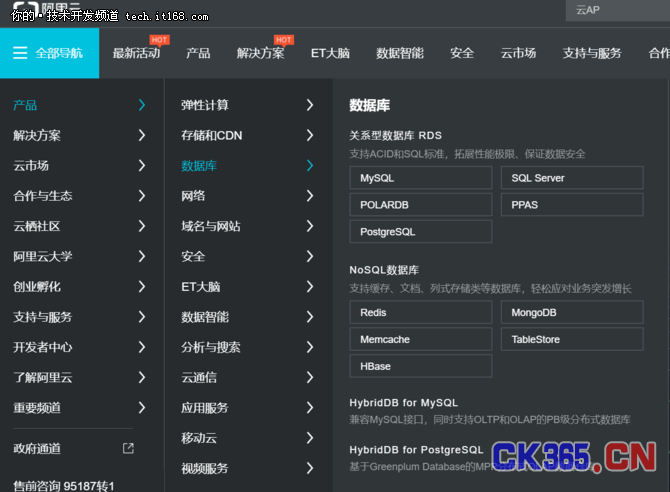Select 分析与搜索 category
The image size is (670, 492).
click(211, 347)
